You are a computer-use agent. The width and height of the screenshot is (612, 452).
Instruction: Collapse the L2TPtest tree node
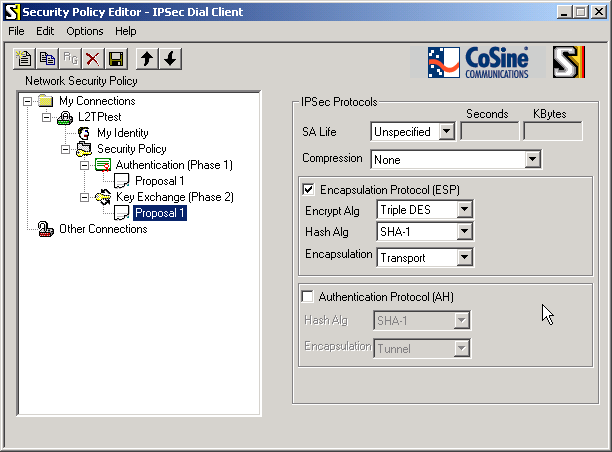pyautogui.click(x=46, y=117)
